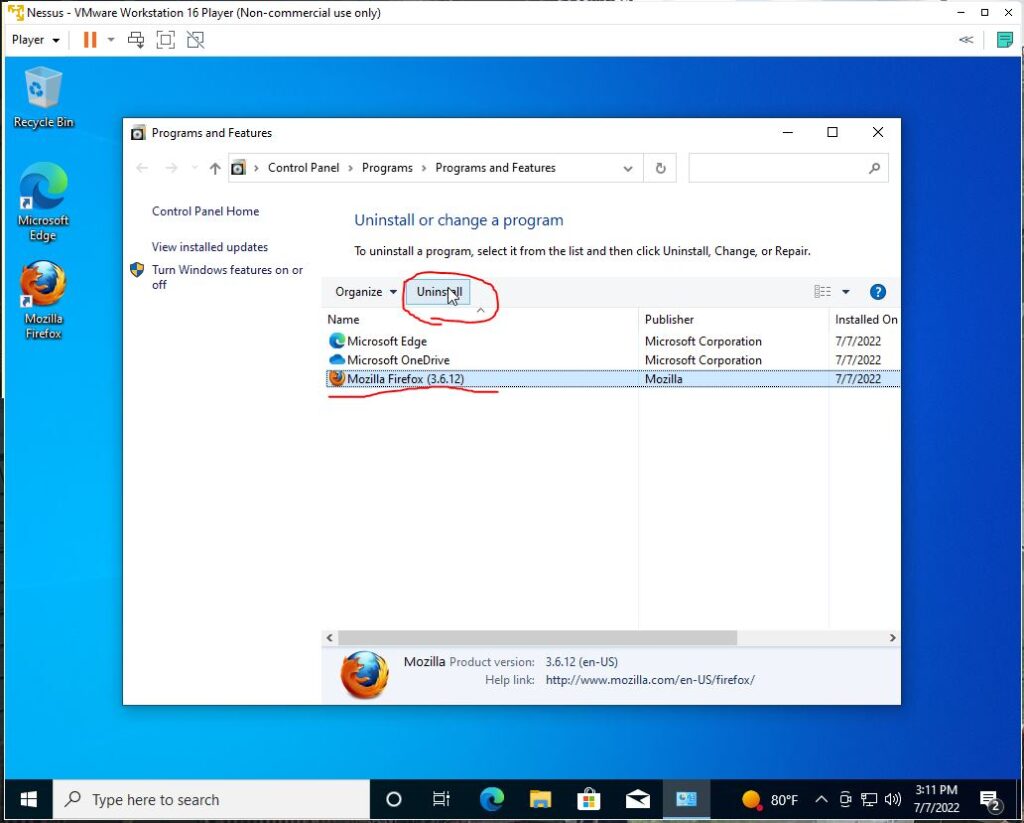Click Programs and Features breadcrumb
1024x823 pixels.
[496, 168]
